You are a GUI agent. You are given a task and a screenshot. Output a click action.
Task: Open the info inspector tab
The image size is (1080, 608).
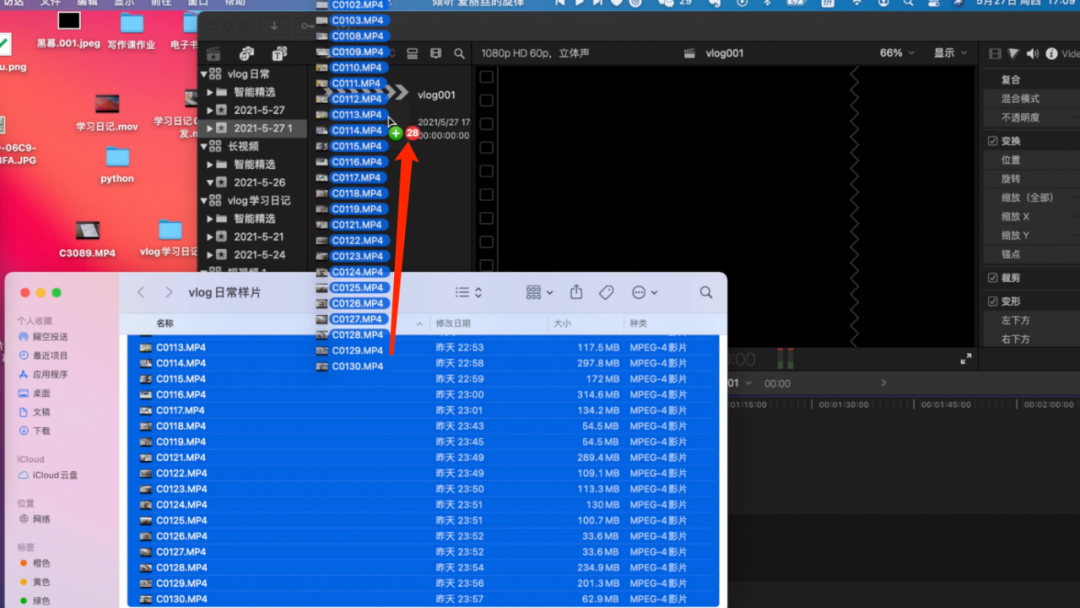1051,53
